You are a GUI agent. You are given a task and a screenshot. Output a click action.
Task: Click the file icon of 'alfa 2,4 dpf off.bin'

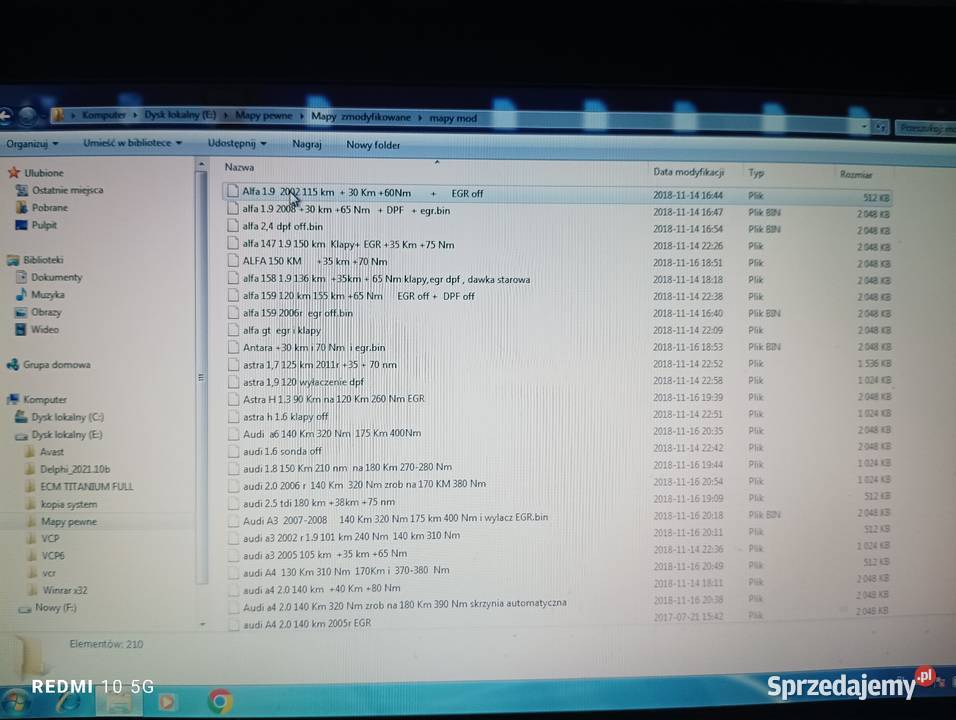tap(233, 226)
